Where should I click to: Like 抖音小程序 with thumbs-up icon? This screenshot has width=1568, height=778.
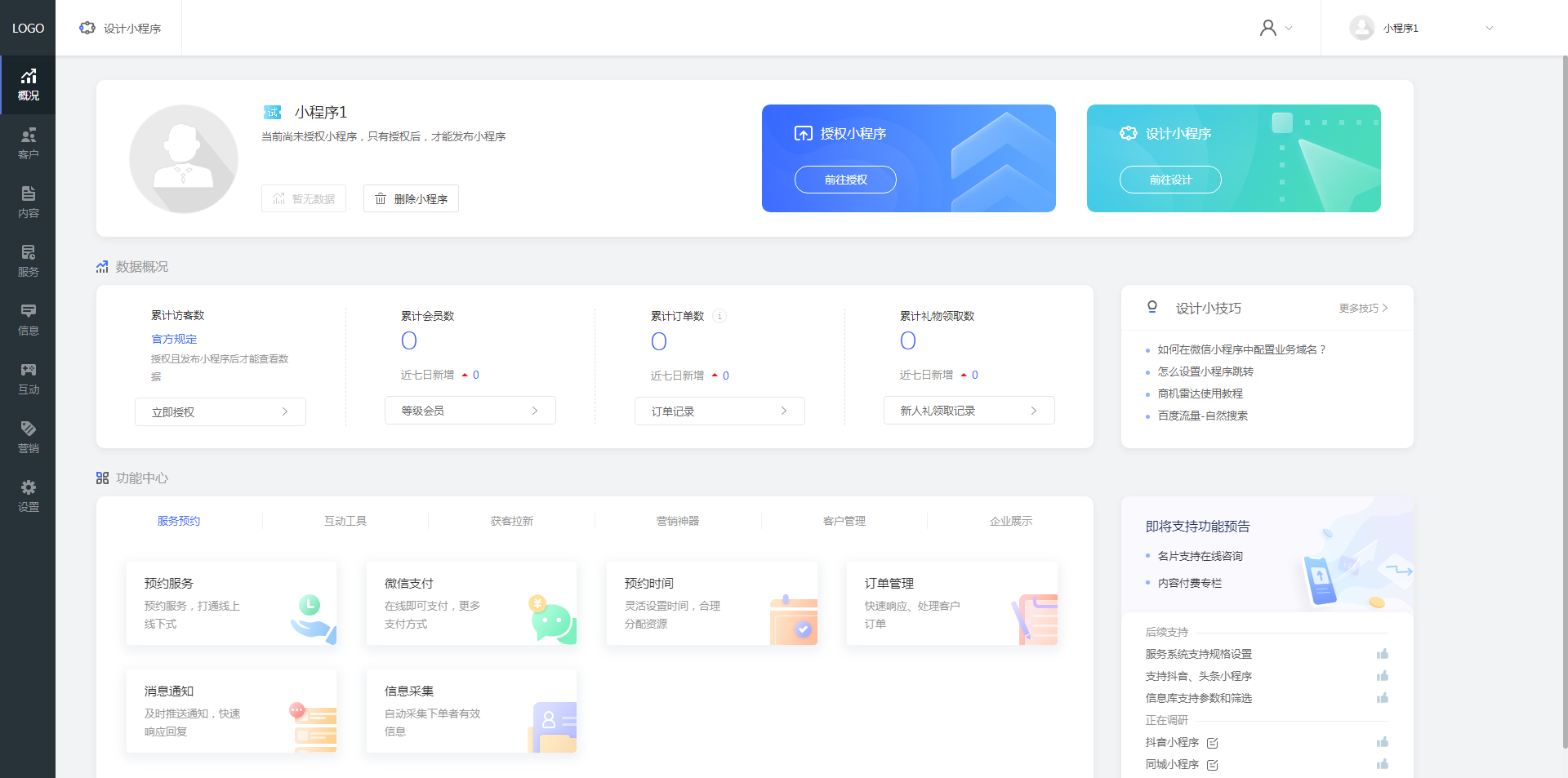point(1382,742)
